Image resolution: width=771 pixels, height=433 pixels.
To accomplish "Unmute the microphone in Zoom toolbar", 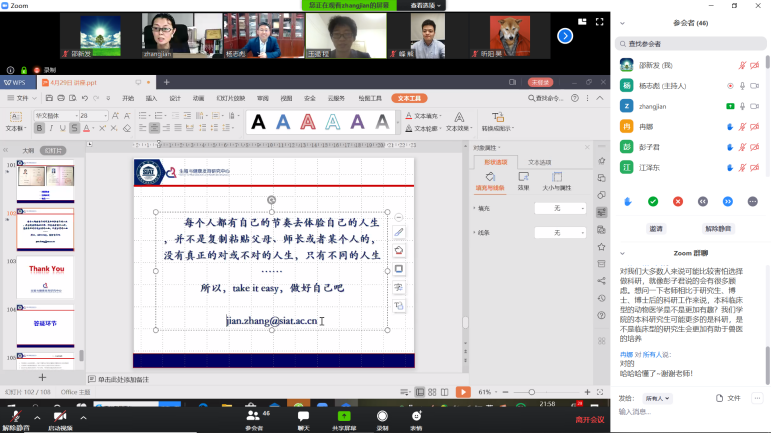I will [14, 416].
